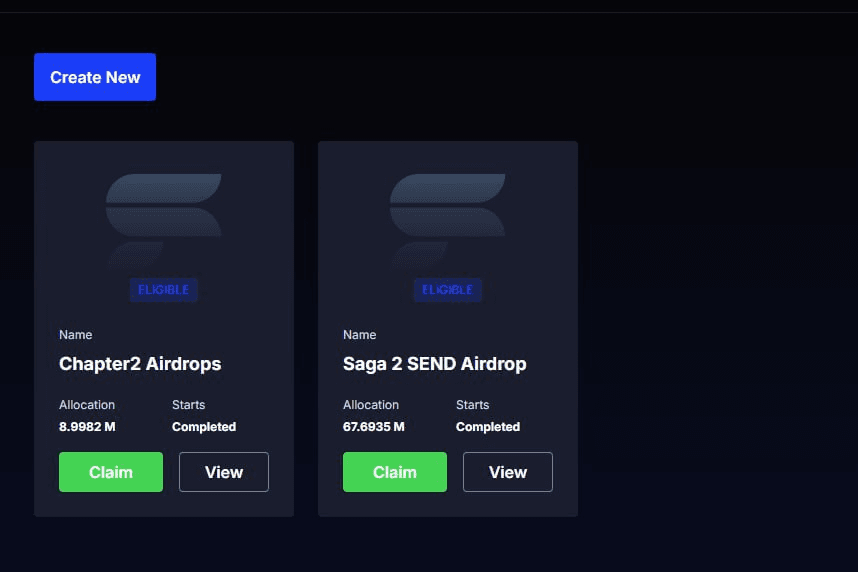Select the ELIGIBLE badge on Chapter2 Airdrops

pyautogui.click(x=164, y=290)
